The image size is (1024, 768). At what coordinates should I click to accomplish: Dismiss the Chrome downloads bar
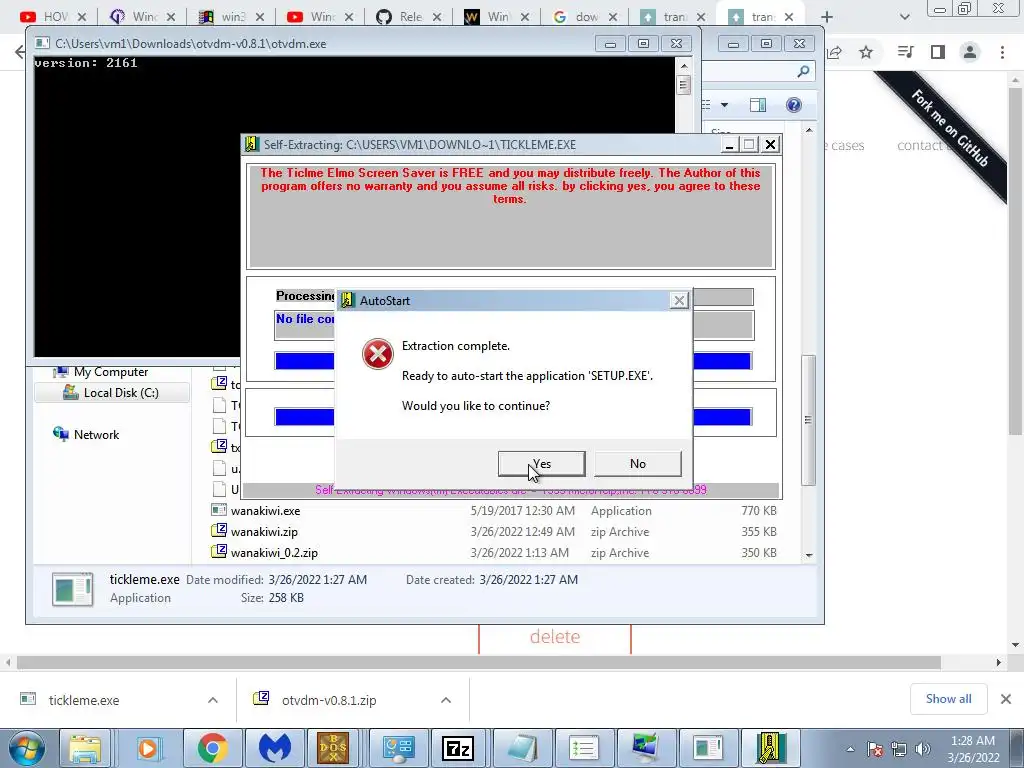coord(1006,699)
